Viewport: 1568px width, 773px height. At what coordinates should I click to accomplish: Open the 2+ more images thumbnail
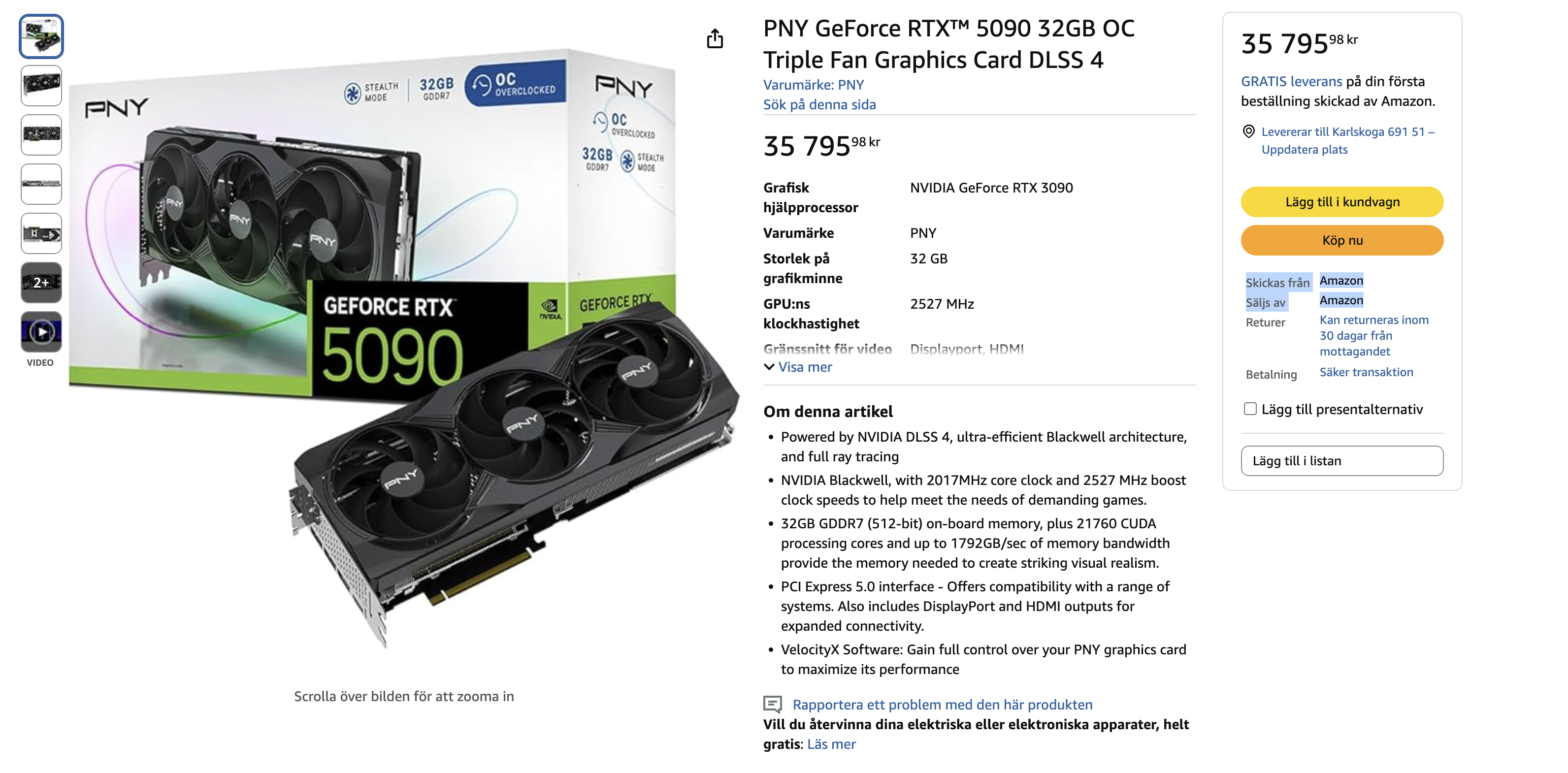pos(41,283)
